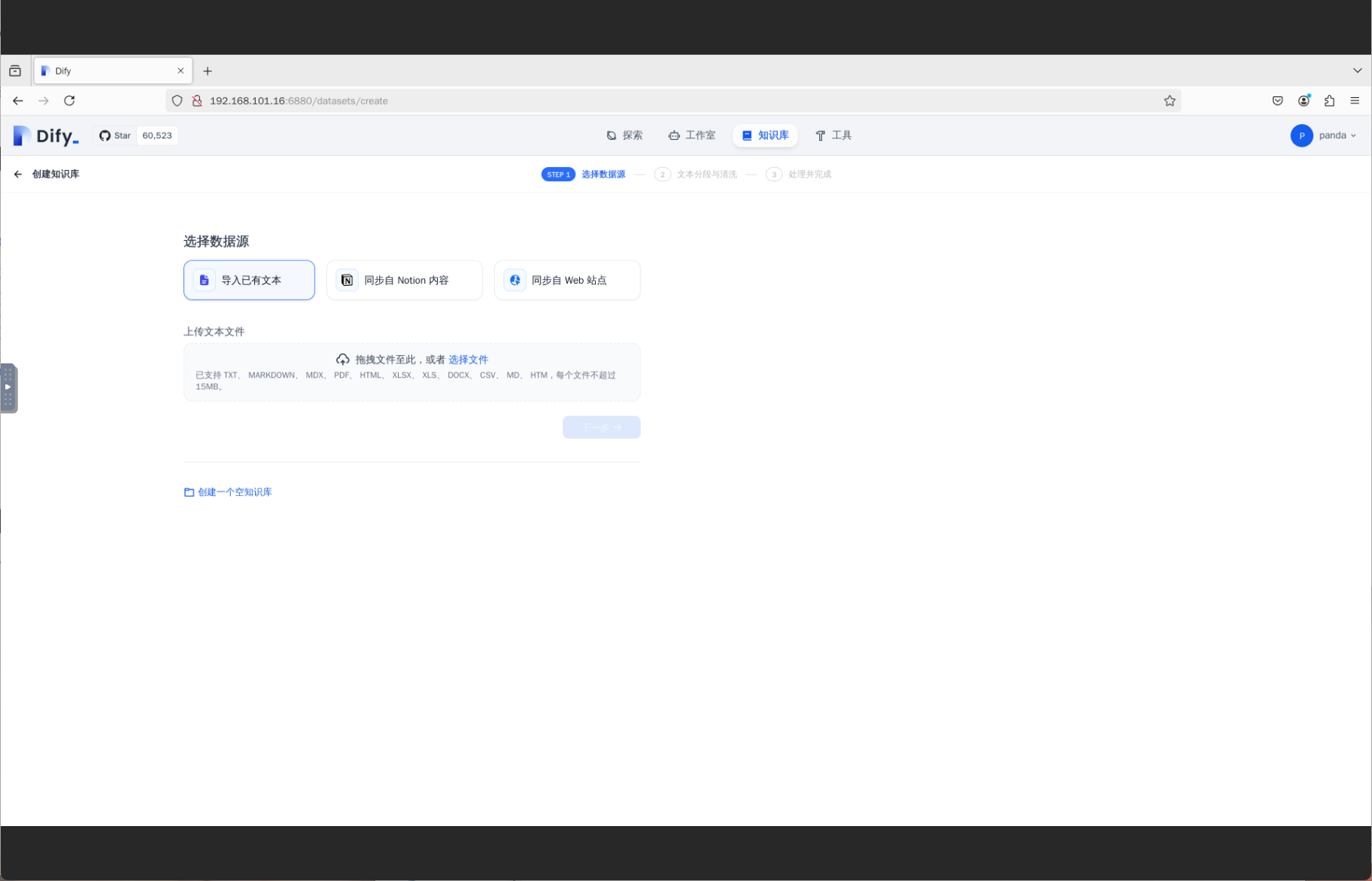The image size is (1372, 881).
Task: Click the 工作室 robot icon
Action: [674, 135]
